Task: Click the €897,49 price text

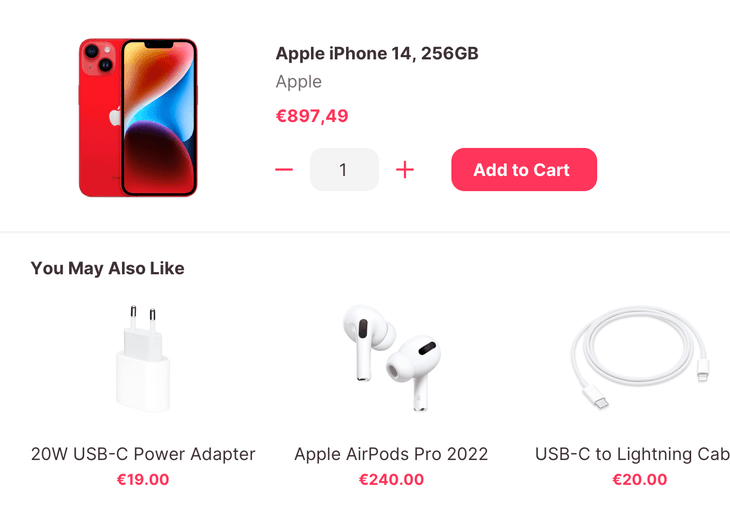Action: [x=311, y=115]
